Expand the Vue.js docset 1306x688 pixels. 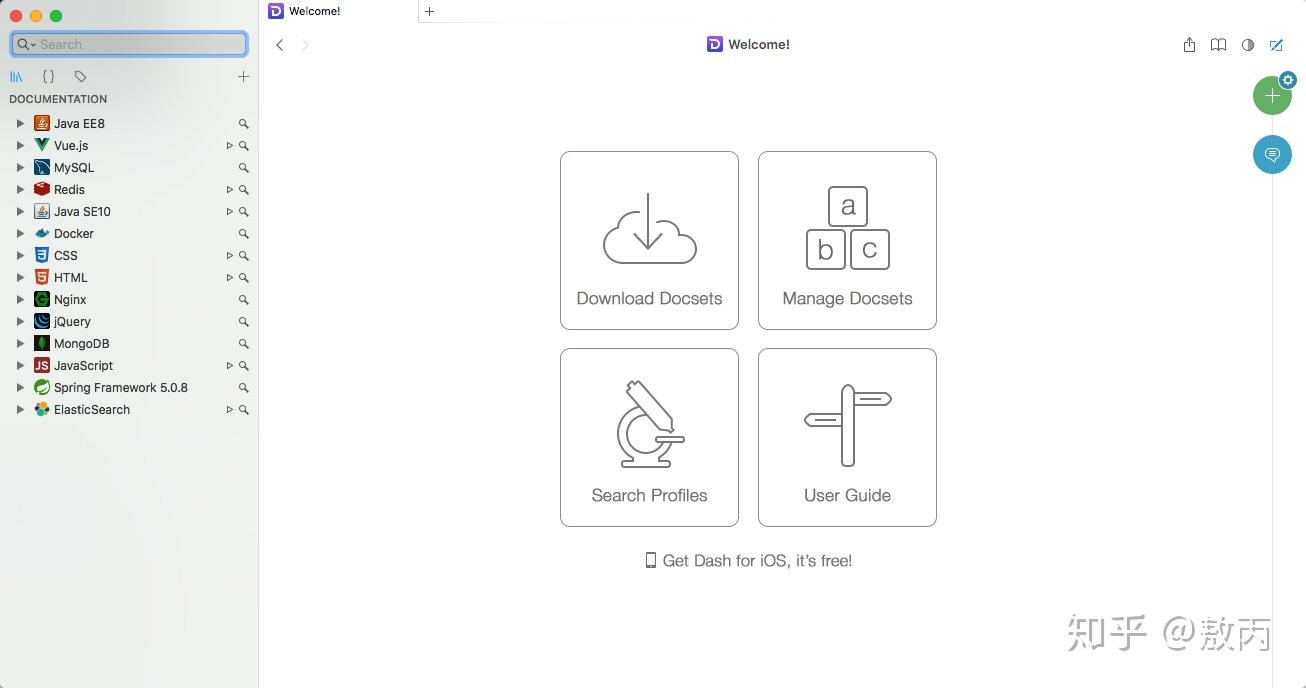[20, 146]
